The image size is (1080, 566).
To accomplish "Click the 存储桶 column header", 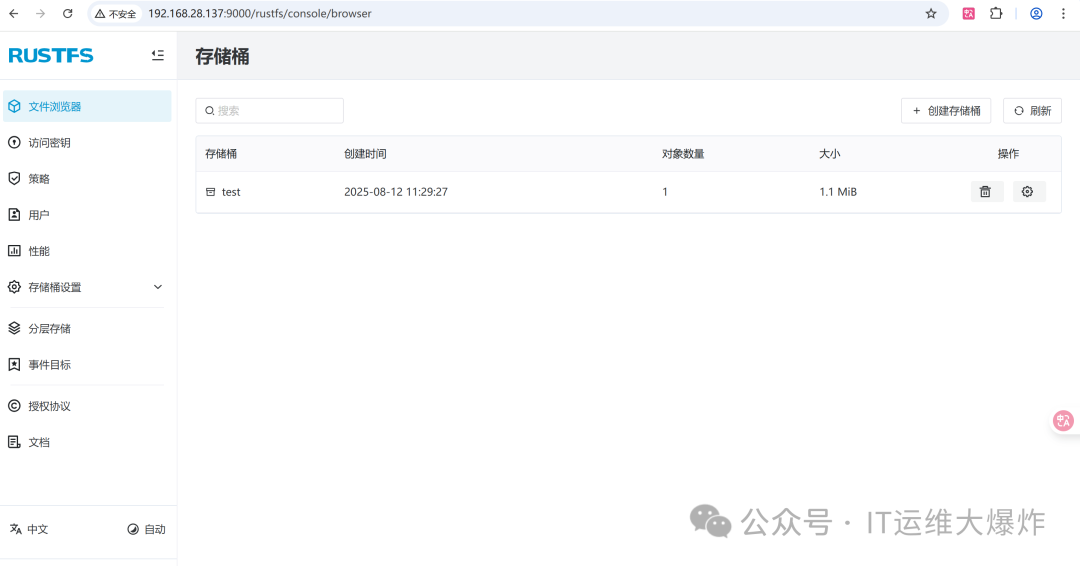I will pos(221,154).
